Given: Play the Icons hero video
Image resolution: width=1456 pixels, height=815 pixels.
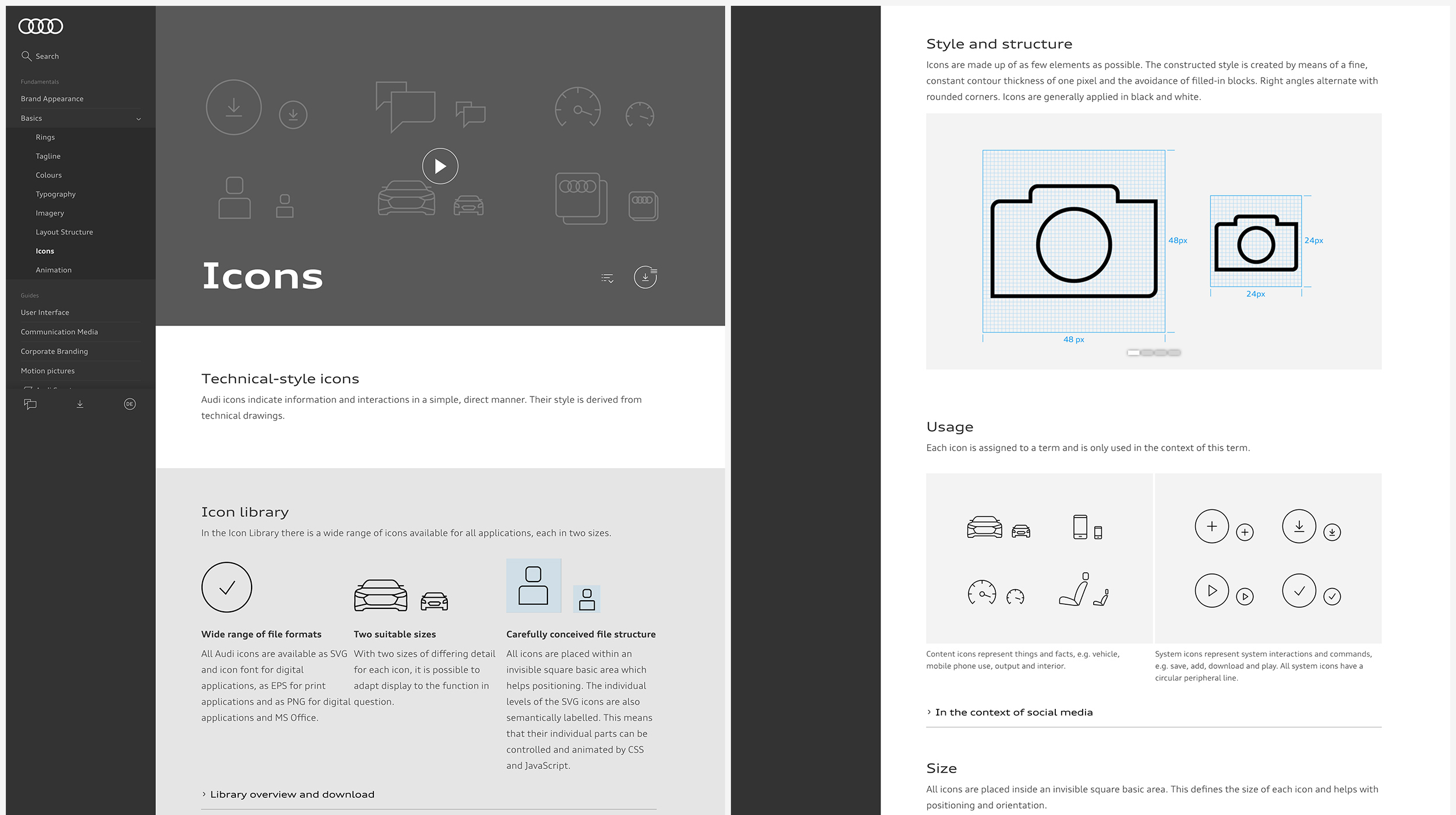Looking at the screenshot, I should pyautogui.click(x=440, y=166).
